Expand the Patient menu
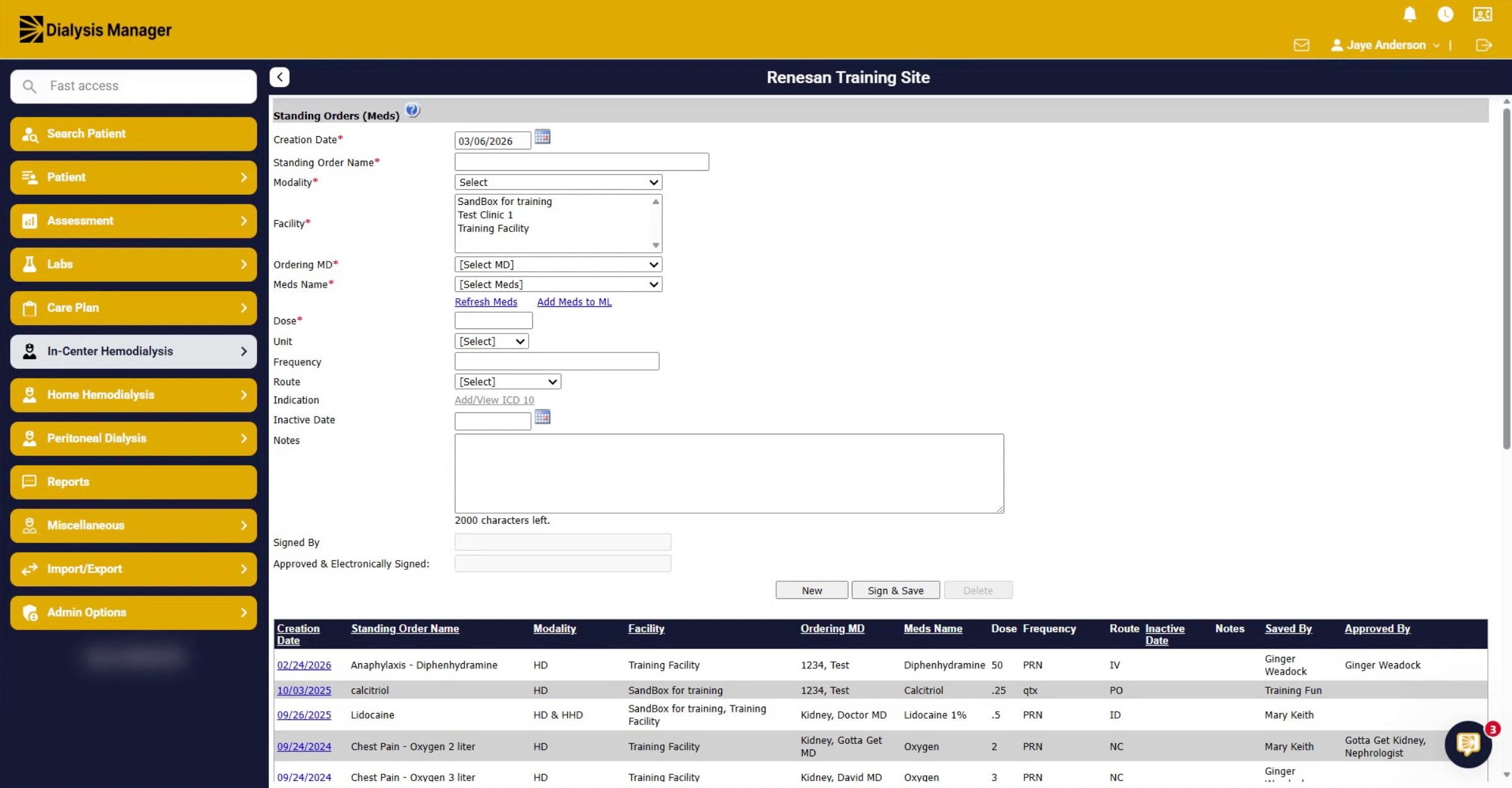The width and height of the screenshot is (1512, 788). pyautogui.click(x=134, y=177)
